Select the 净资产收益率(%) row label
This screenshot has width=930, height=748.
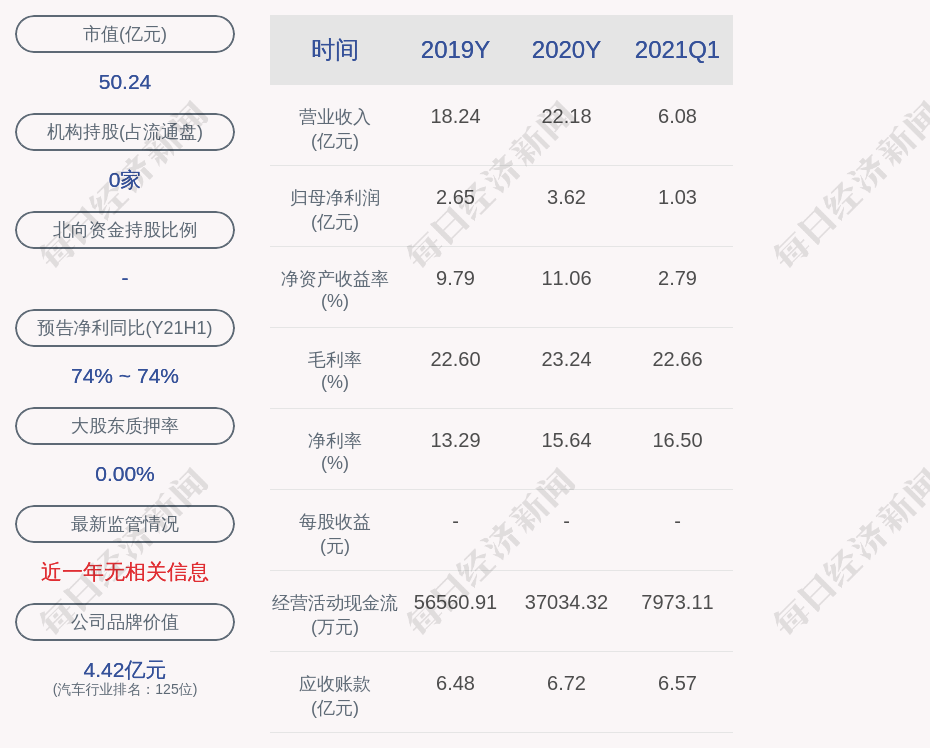click(x=335, y=290)
